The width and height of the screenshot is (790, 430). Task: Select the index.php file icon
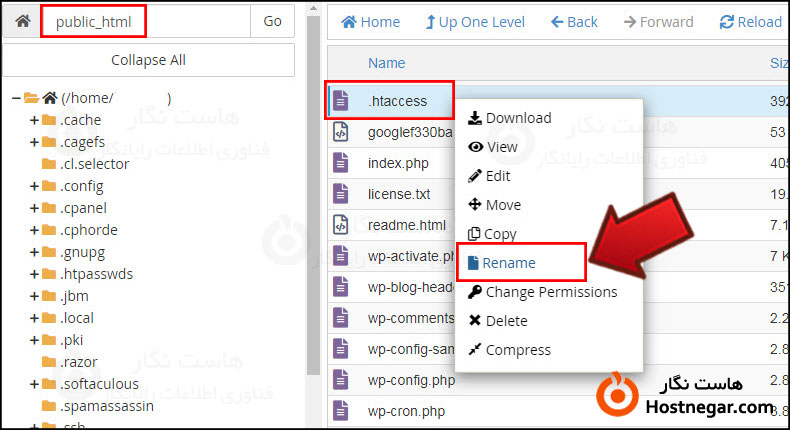point(341,163)
